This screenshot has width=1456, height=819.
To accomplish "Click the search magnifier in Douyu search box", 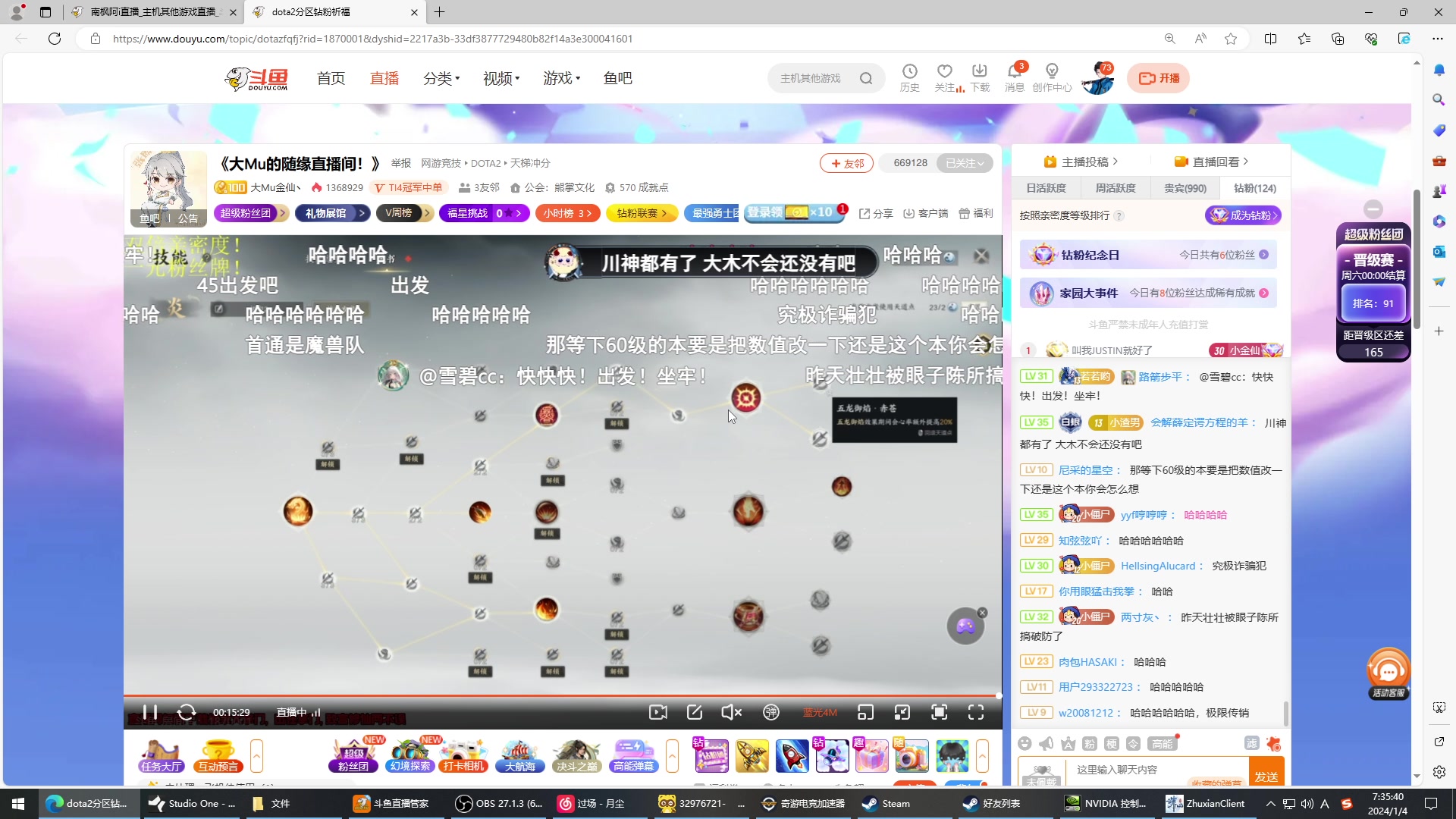I will [866, 78].
